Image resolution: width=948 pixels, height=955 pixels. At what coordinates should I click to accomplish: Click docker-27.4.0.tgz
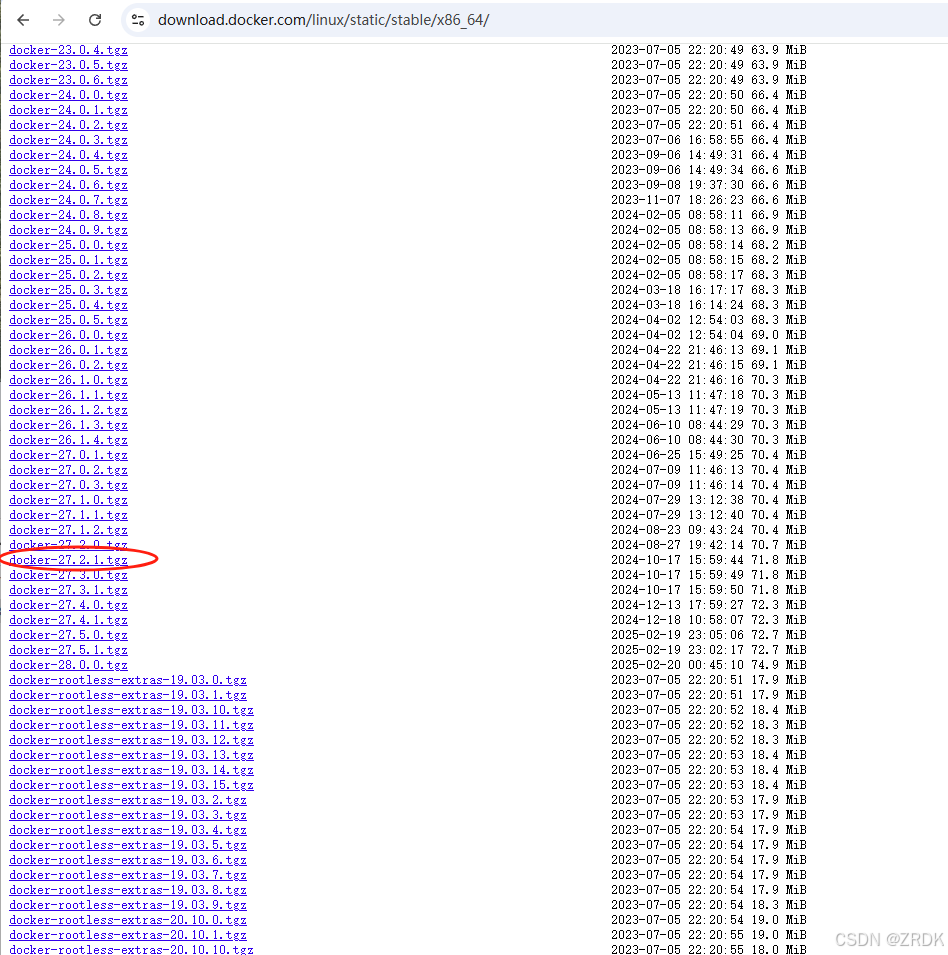tap(68, 605)
